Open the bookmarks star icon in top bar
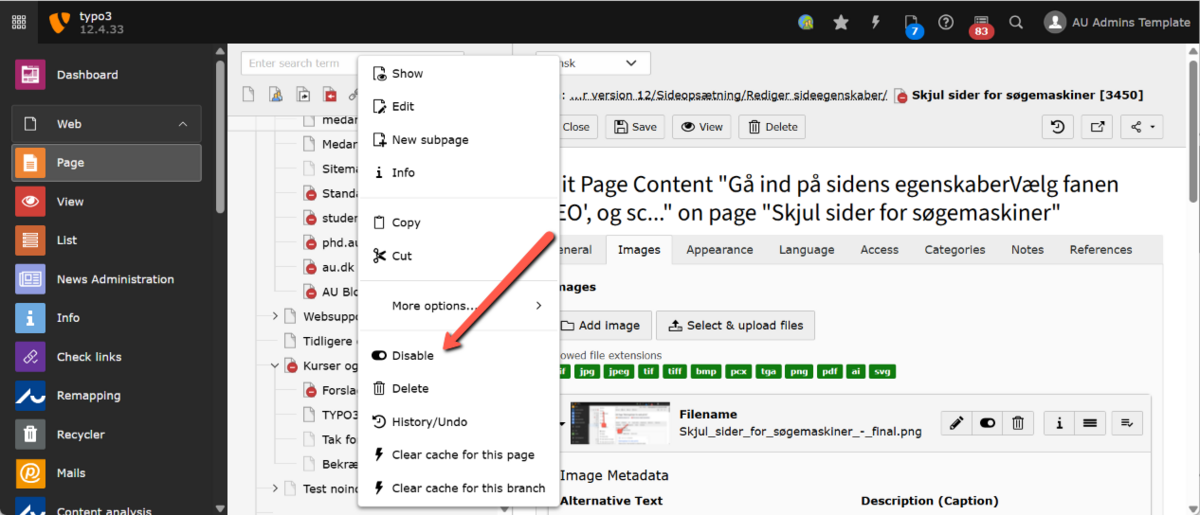 [841, 22]
